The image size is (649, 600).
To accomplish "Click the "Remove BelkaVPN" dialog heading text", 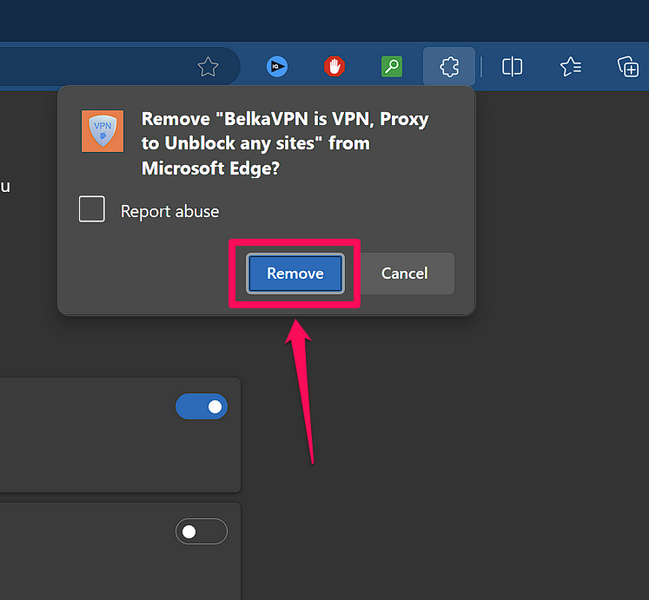I will point(285,143).
